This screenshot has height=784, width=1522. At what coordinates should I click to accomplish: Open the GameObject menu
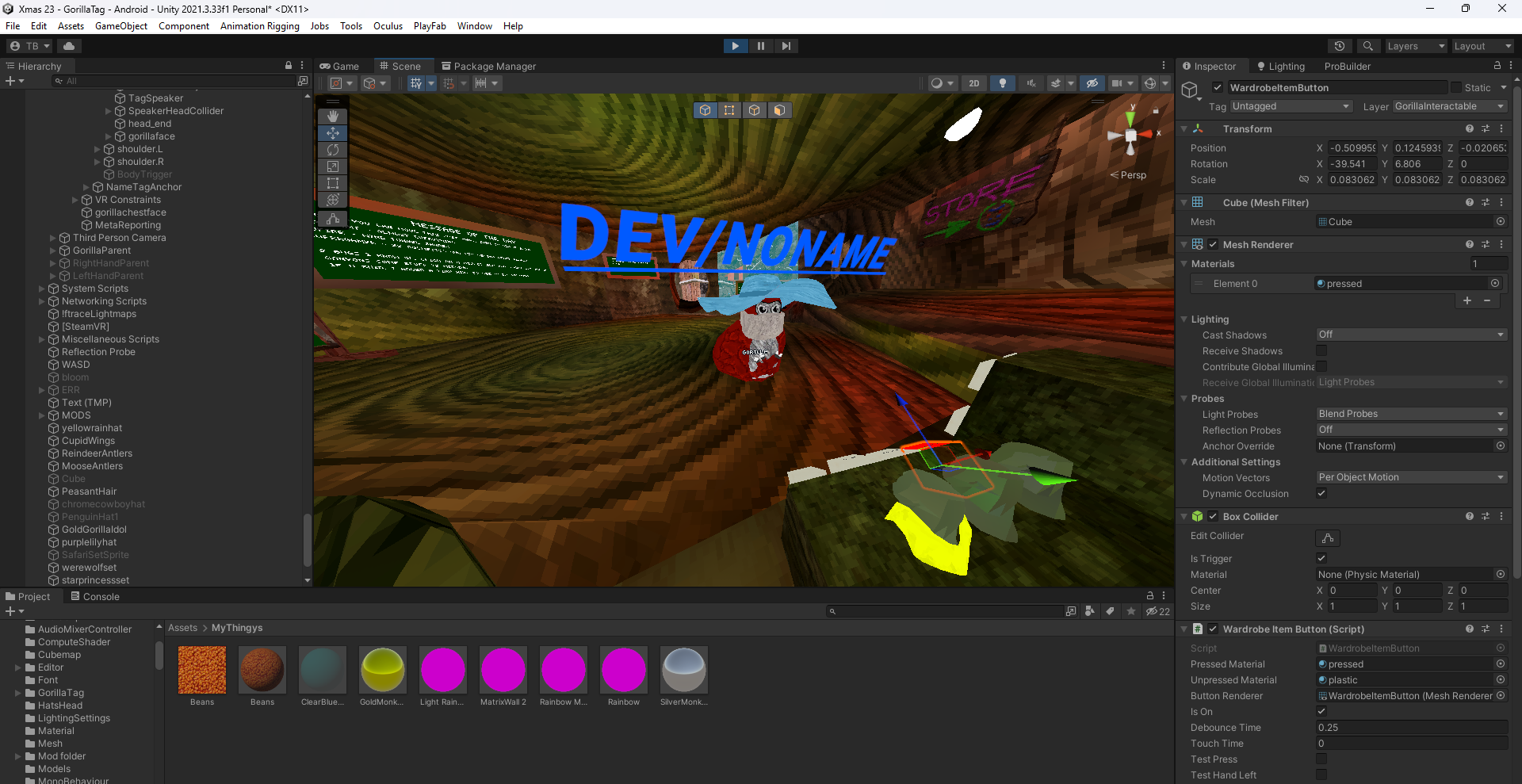(x=121, y=26)
